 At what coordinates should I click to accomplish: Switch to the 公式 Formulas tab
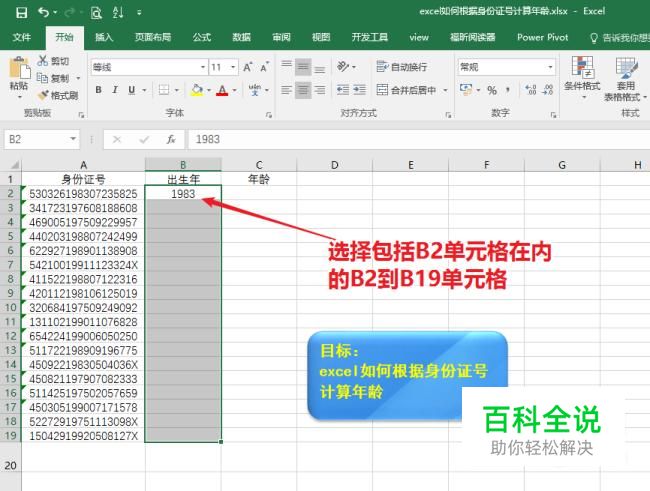pos(202,38)
